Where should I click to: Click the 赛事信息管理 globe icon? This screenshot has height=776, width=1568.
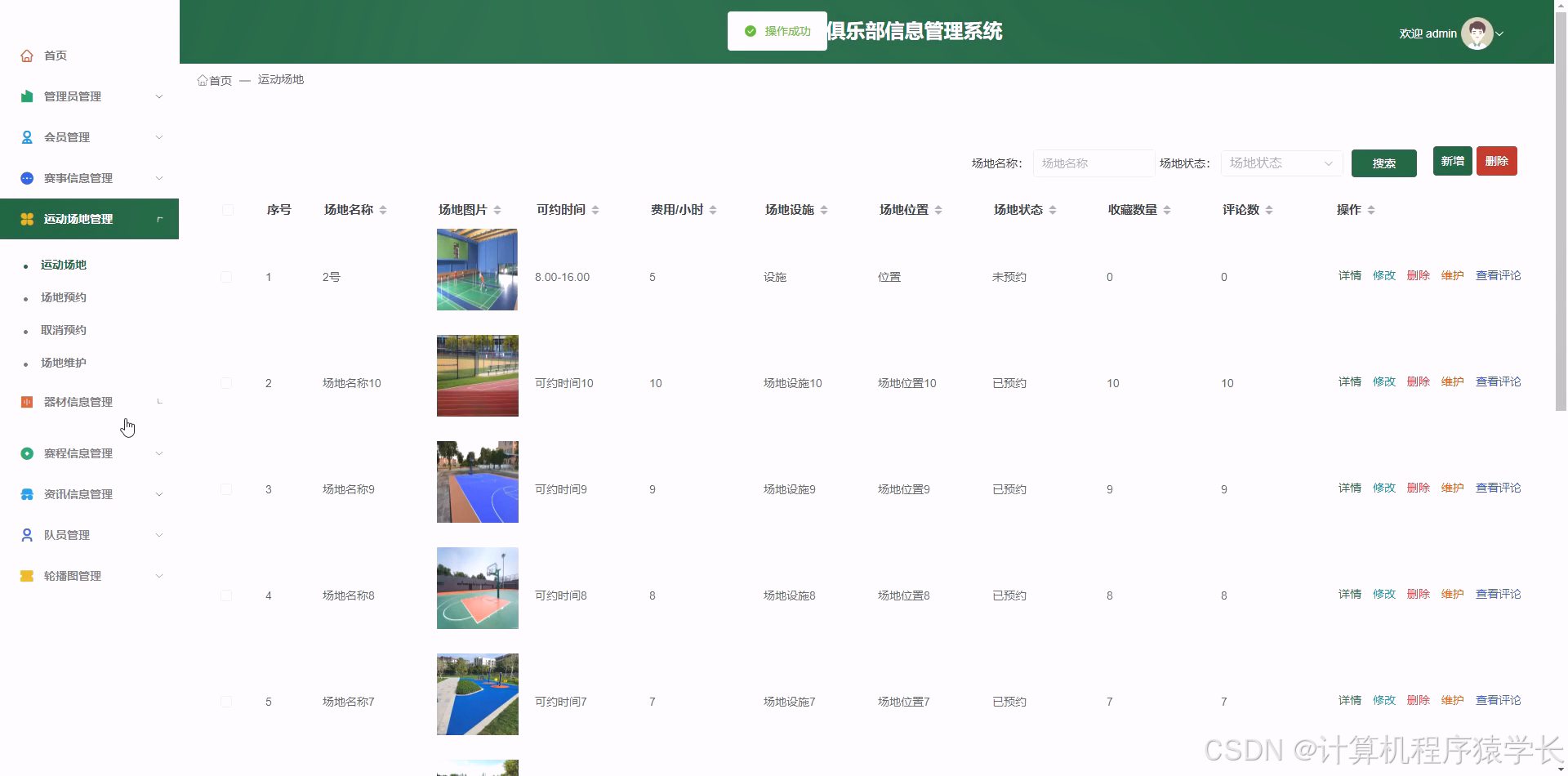[26, 178]
